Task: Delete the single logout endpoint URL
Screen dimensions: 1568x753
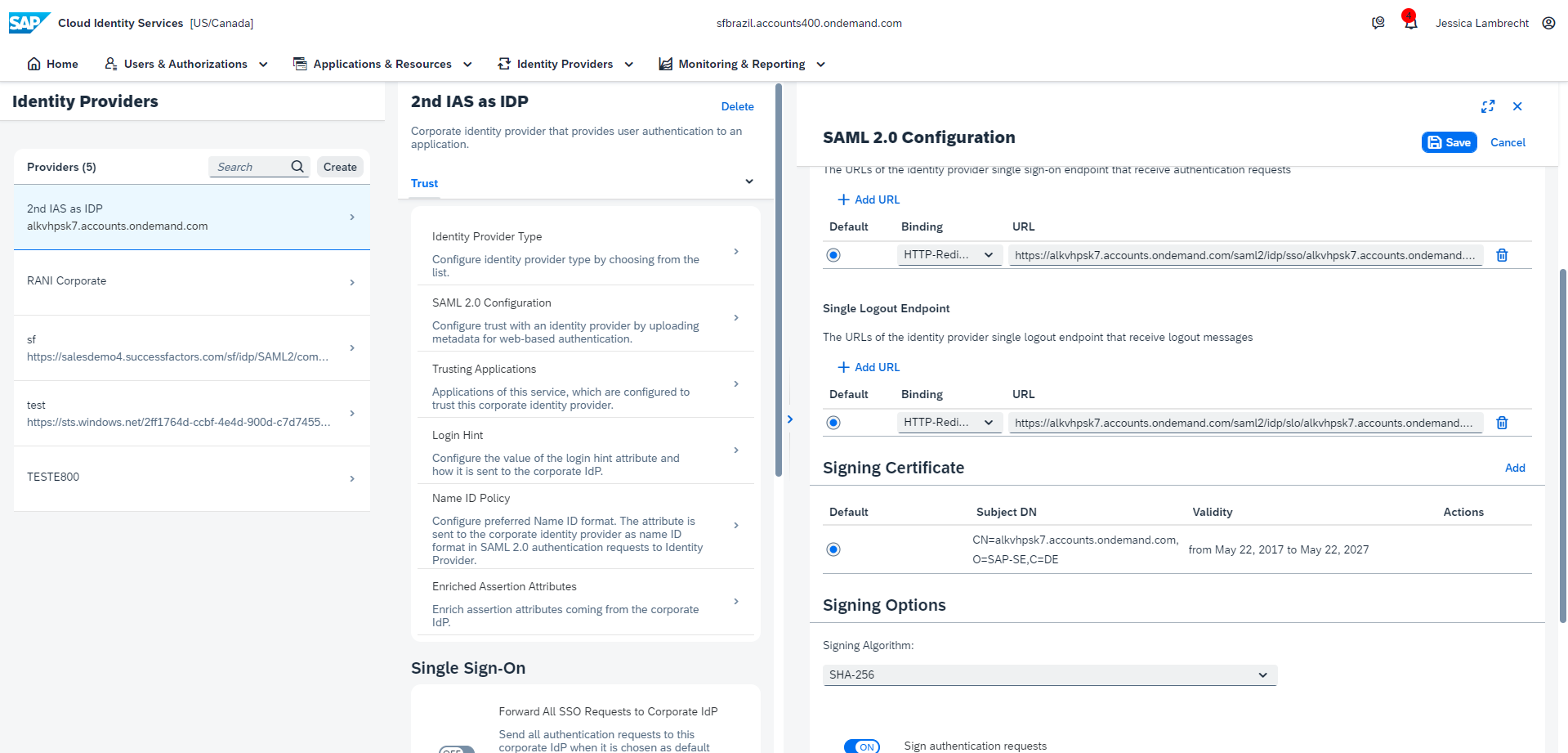Action: click(x=1502, y=423)
